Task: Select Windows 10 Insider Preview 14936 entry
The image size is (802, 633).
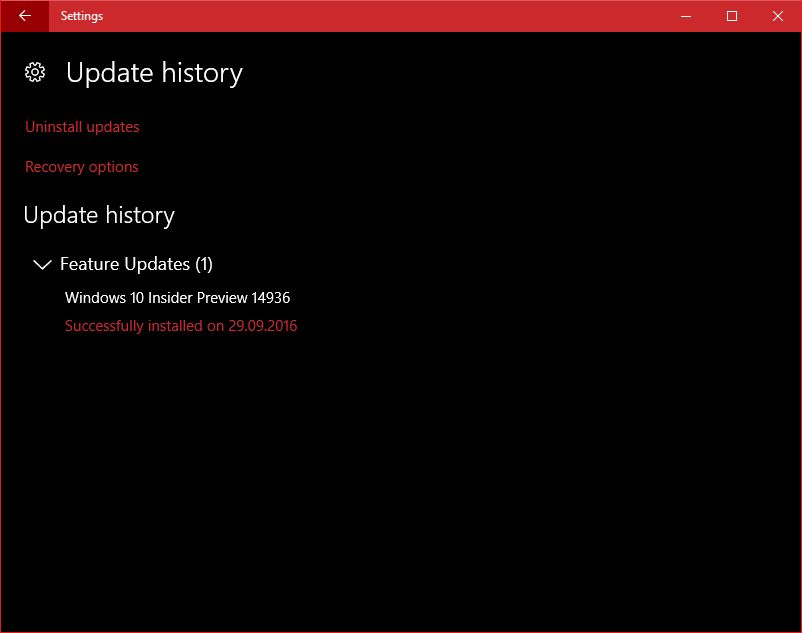Action: (x=177, y=298)
